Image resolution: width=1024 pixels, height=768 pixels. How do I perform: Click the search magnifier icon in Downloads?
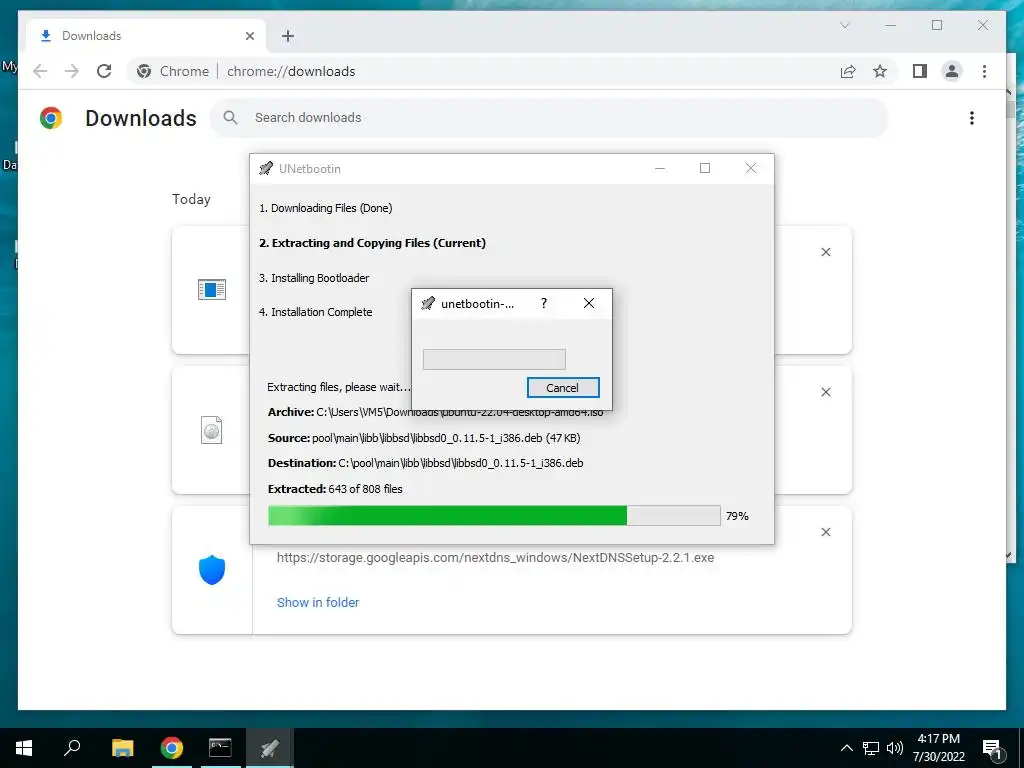pyautogui.click(x=230, y=118)
